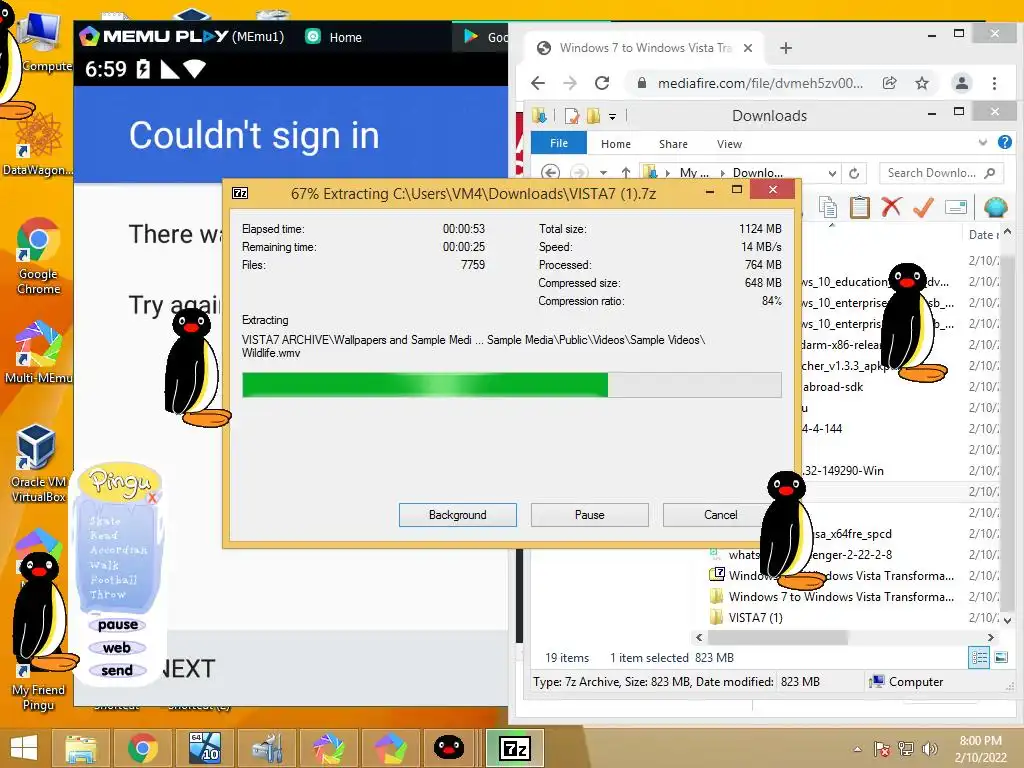This screenshot has height=768, width=1024.
Task: Open Chrome three-dot menu
Action: (994, 83)
